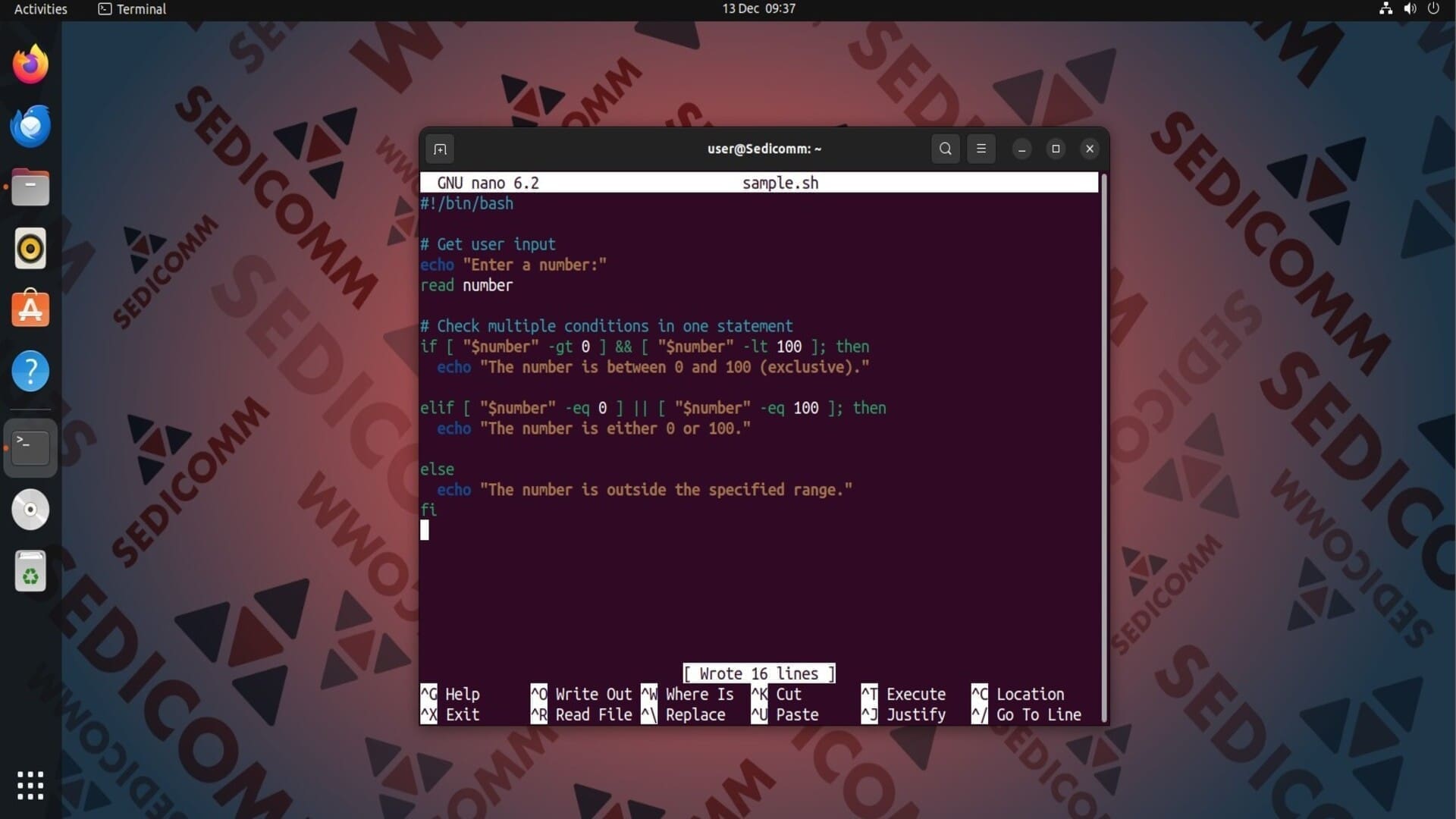1456x819 pixels.
Task: Open Thunderbird mail from the dock
Action: coord(30,126)
